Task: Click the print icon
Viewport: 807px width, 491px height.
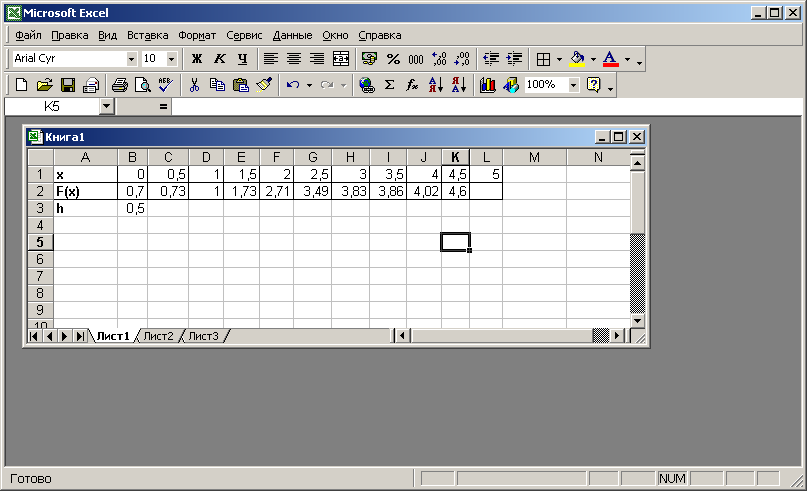Action: [120, 84]
